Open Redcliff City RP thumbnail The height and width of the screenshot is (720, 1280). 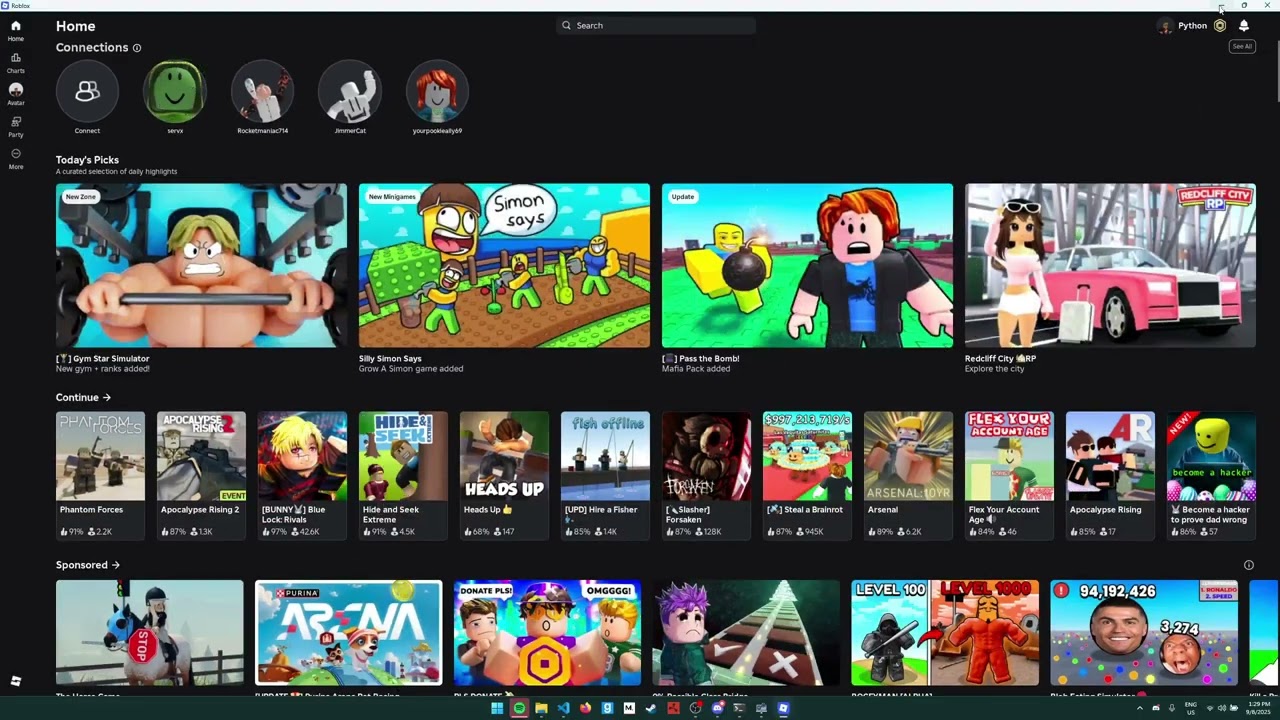click(x=1110, y=265)
